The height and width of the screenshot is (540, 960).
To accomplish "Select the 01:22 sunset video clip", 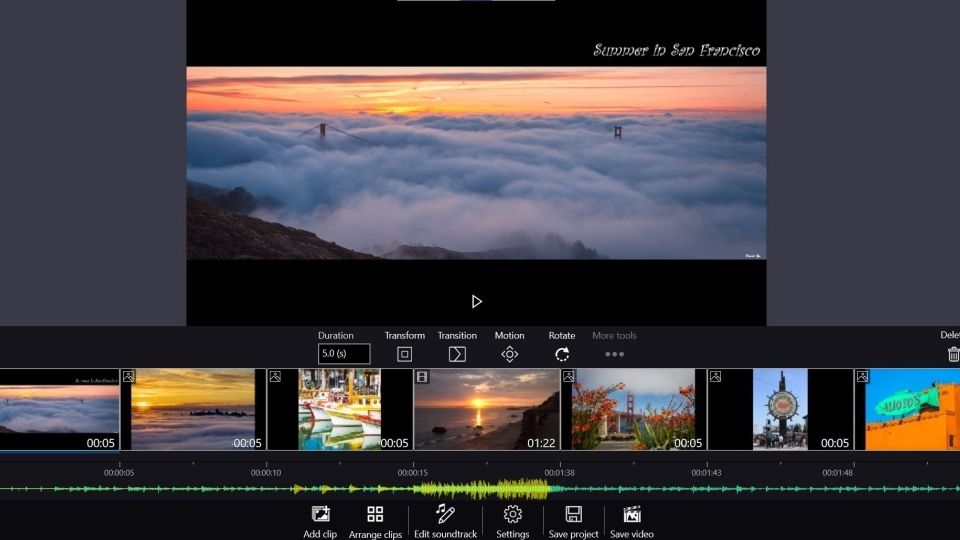I will (x=486, y=409).
